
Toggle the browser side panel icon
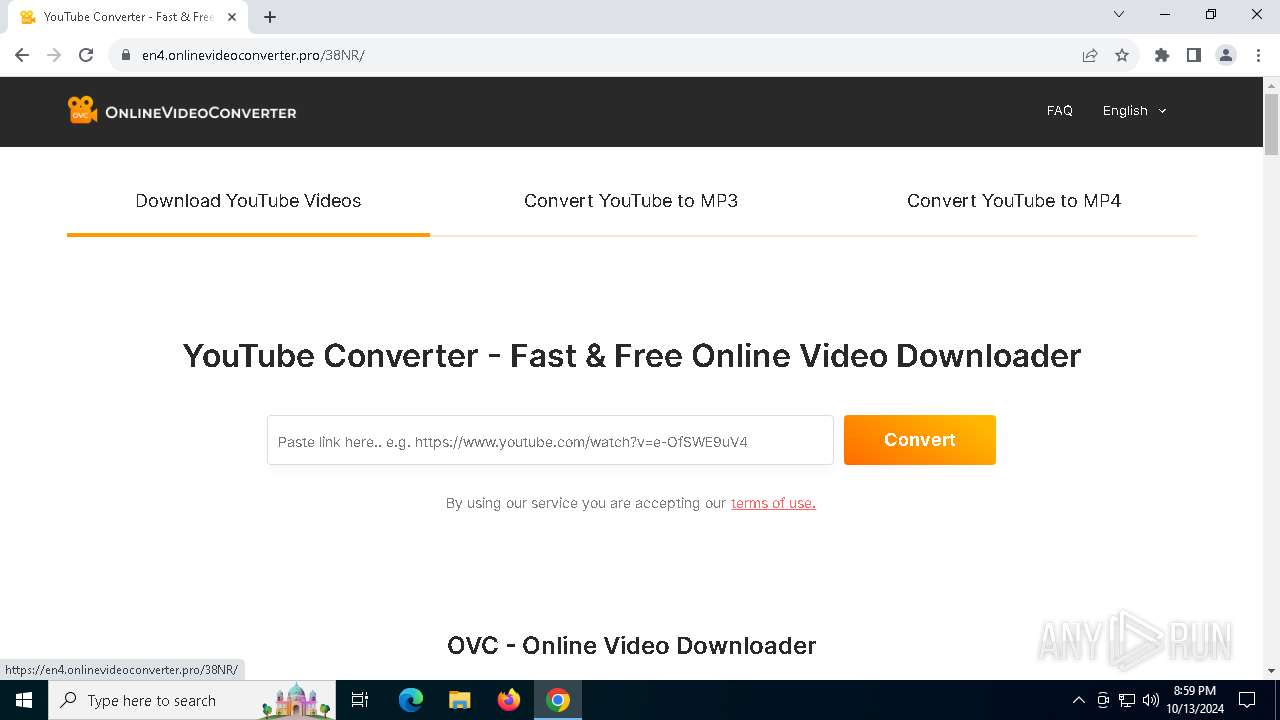click(1194, 55)
